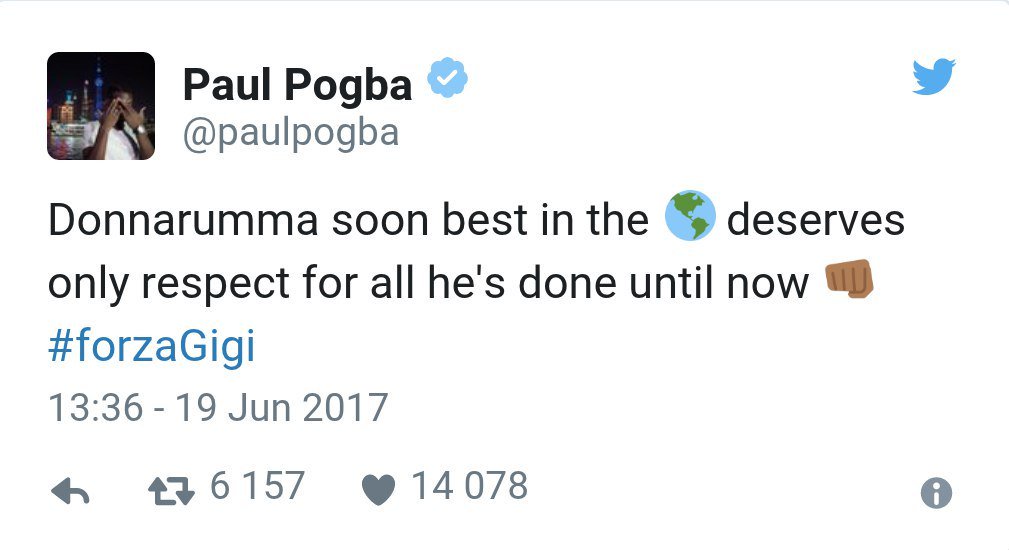Like the tweet with the heart icon
Screen dimensions: 1009x550
[378, 489]
